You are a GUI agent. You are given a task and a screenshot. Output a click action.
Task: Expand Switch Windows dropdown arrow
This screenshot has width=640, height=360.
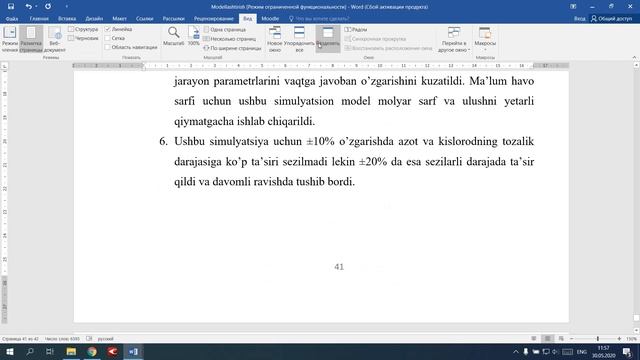click(x=469, y=50)
